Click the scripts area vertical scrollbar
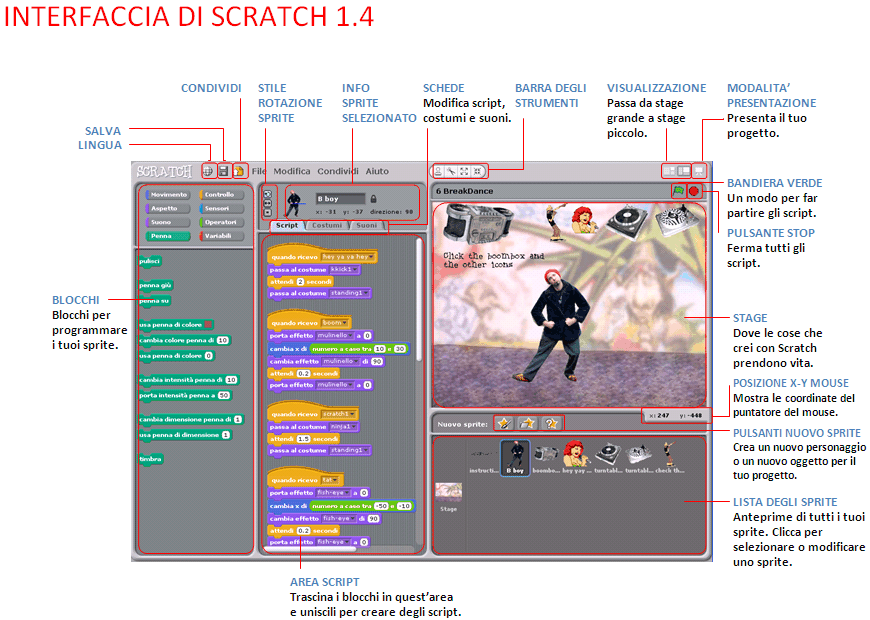 click(419, 300)
